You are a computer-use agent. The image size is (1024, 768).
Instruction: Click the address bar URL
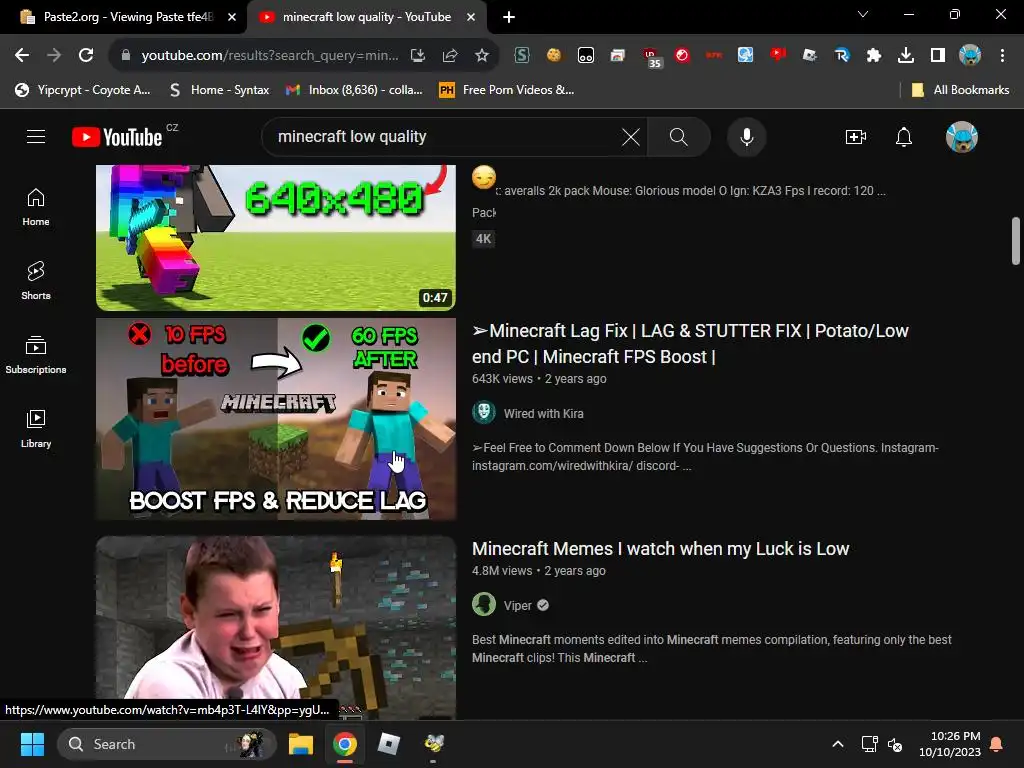(x=270, y=56)
